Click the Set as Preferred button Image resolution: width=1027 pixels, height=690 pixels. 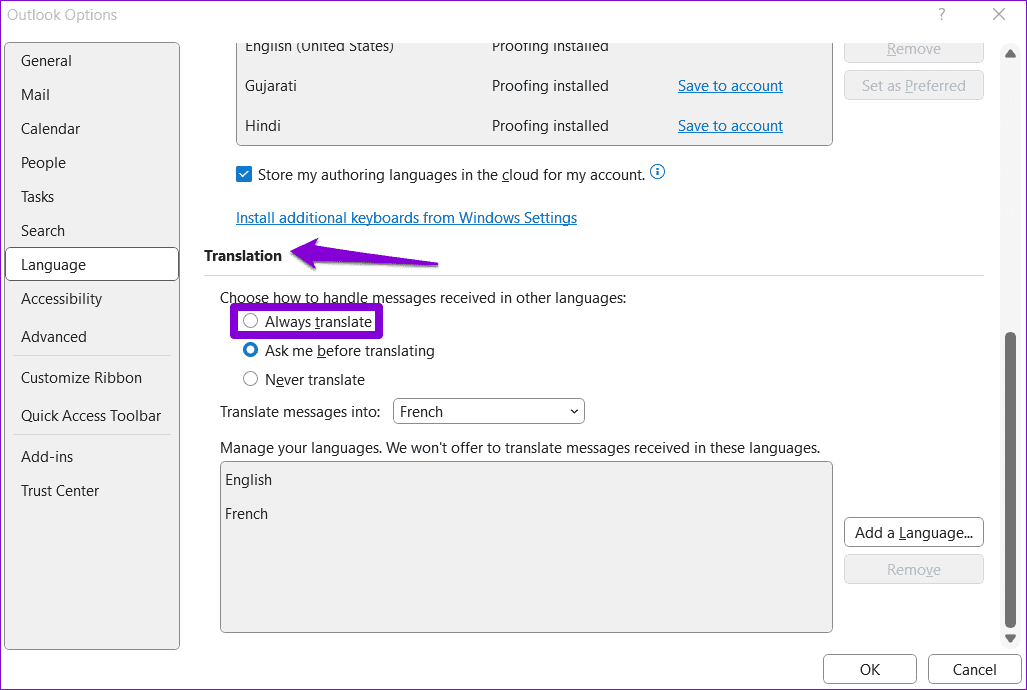click(x=914, y=86)
